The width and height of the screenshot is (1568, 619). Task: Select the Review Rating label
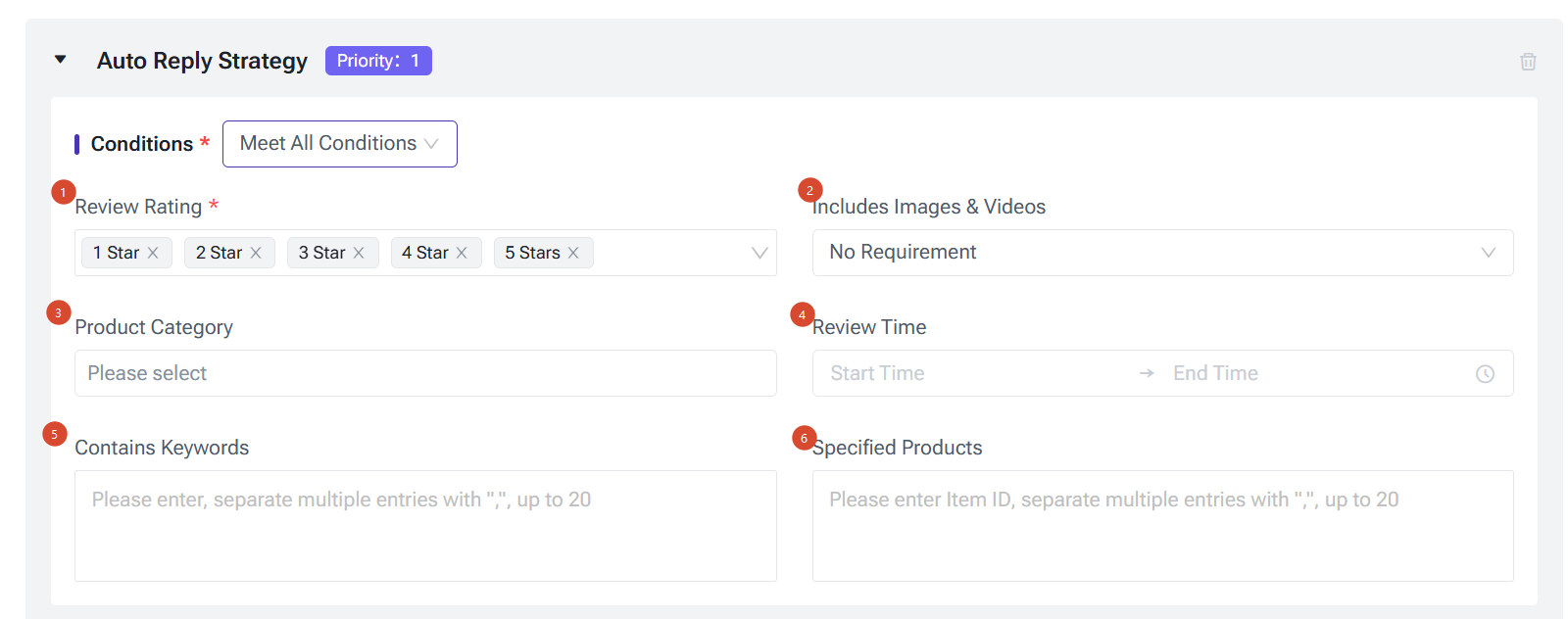click(x=138, y=207)
